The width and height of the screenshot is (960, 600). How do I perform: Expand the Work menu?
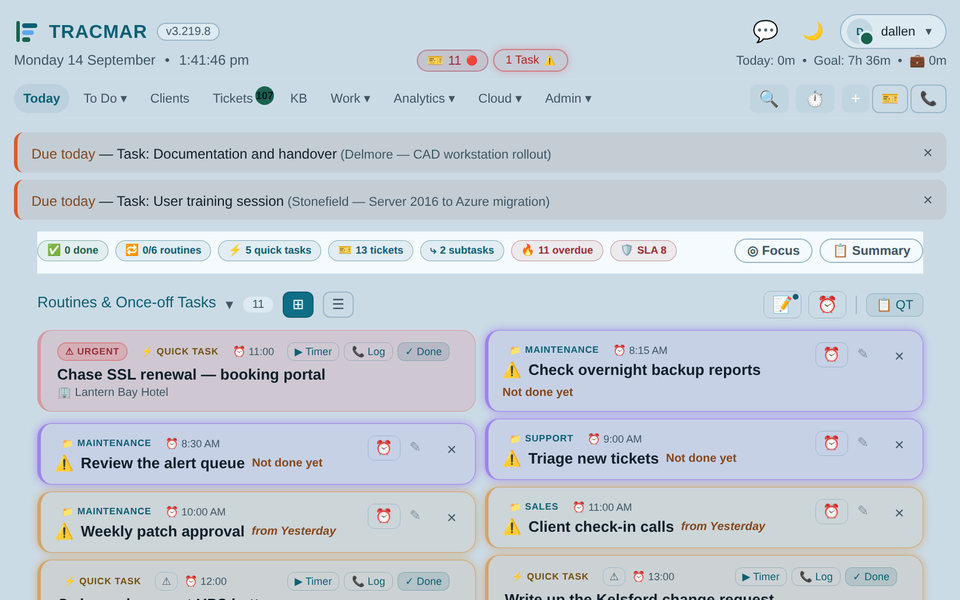tap(350, 99)
